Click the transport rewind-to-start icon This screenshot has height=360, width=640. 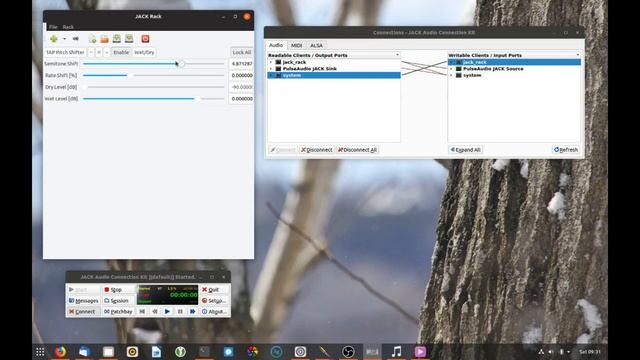[142, 311]
